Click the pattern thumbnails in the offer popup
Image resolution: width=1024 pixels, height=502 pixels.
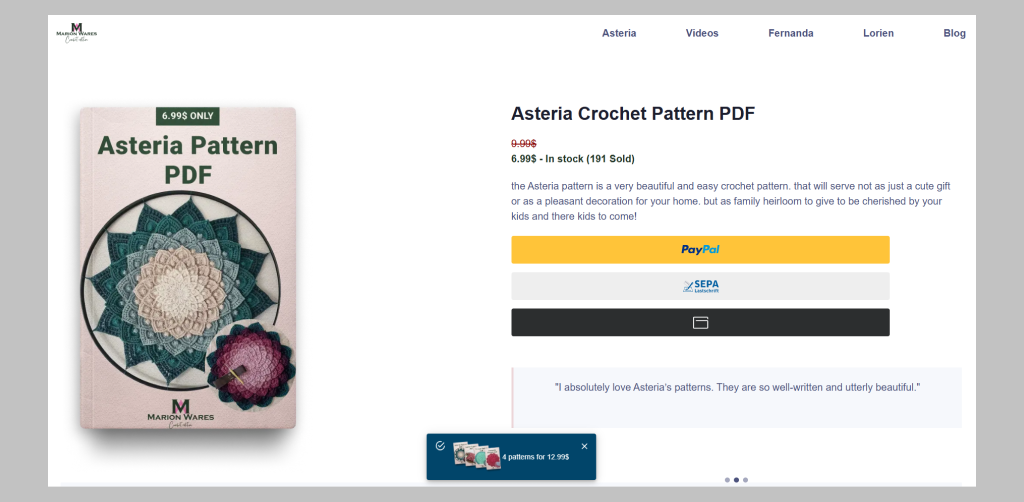[476, 456]
